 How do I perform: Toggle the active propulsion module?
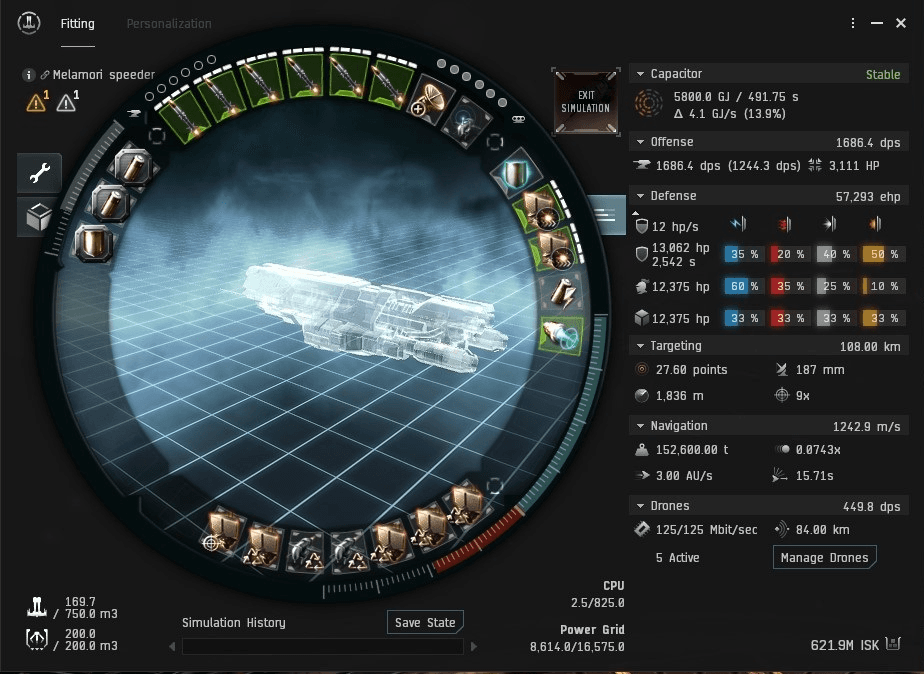pyautogui.click(x=560, y=336)
